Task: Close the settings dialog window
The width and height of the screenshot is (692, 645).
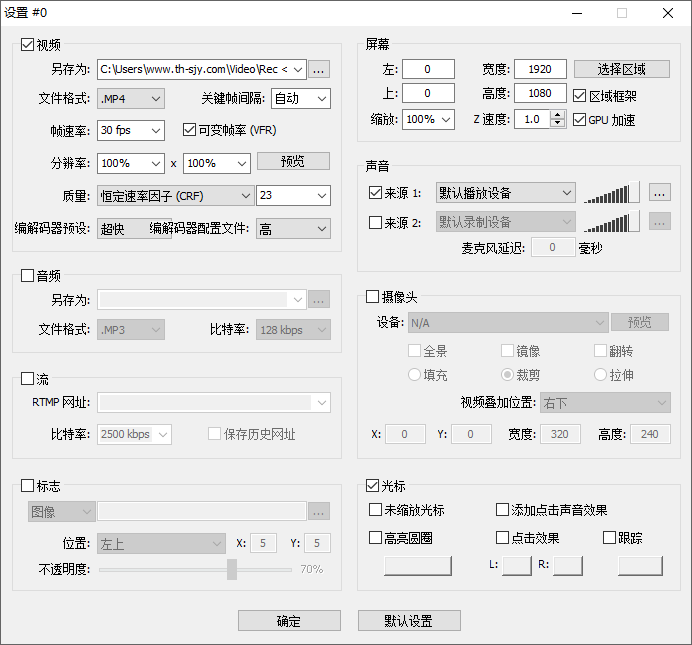Action: pyautogui.click(x=668, y=13)
